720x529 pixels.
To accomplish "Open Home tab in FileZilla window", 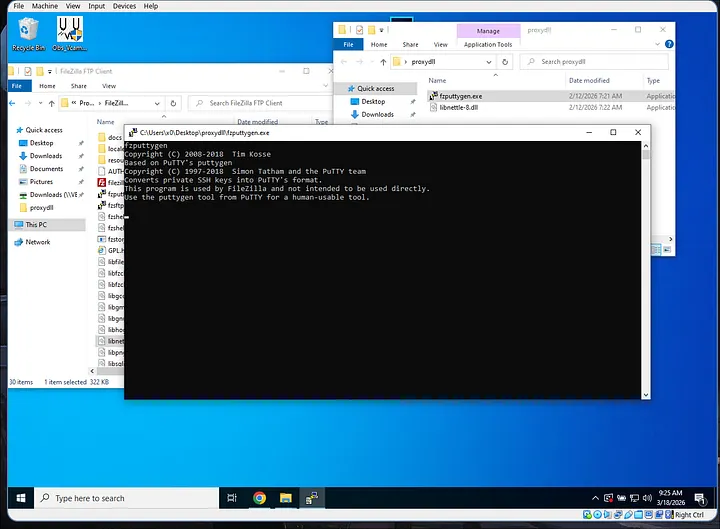I will pos(47,86).
